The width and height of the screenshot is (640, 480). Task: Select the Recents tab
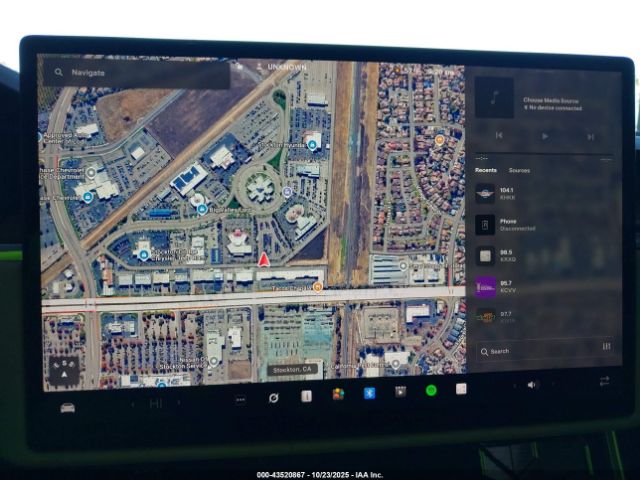click(x=485, y=171)
